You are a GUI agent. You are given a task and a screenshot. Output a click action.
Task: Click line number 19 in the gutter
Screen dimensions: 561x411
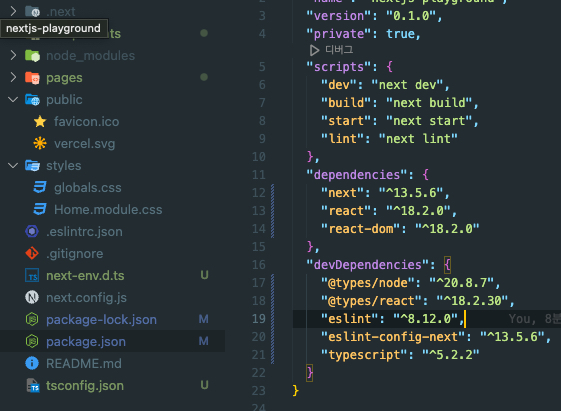[259, 318]
